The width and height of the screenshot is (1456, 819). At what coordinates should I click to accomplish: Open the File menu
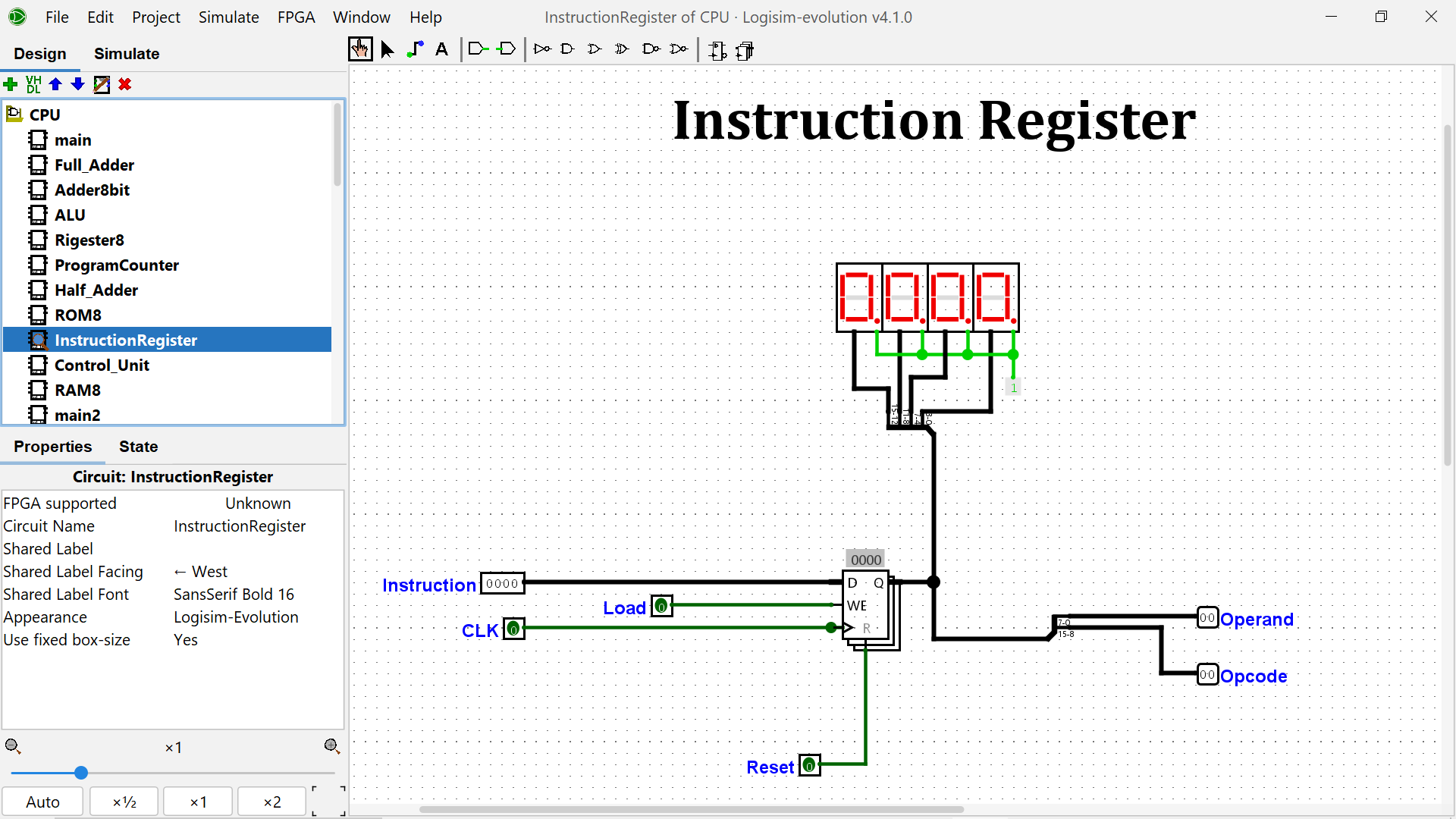click(57, 17)
